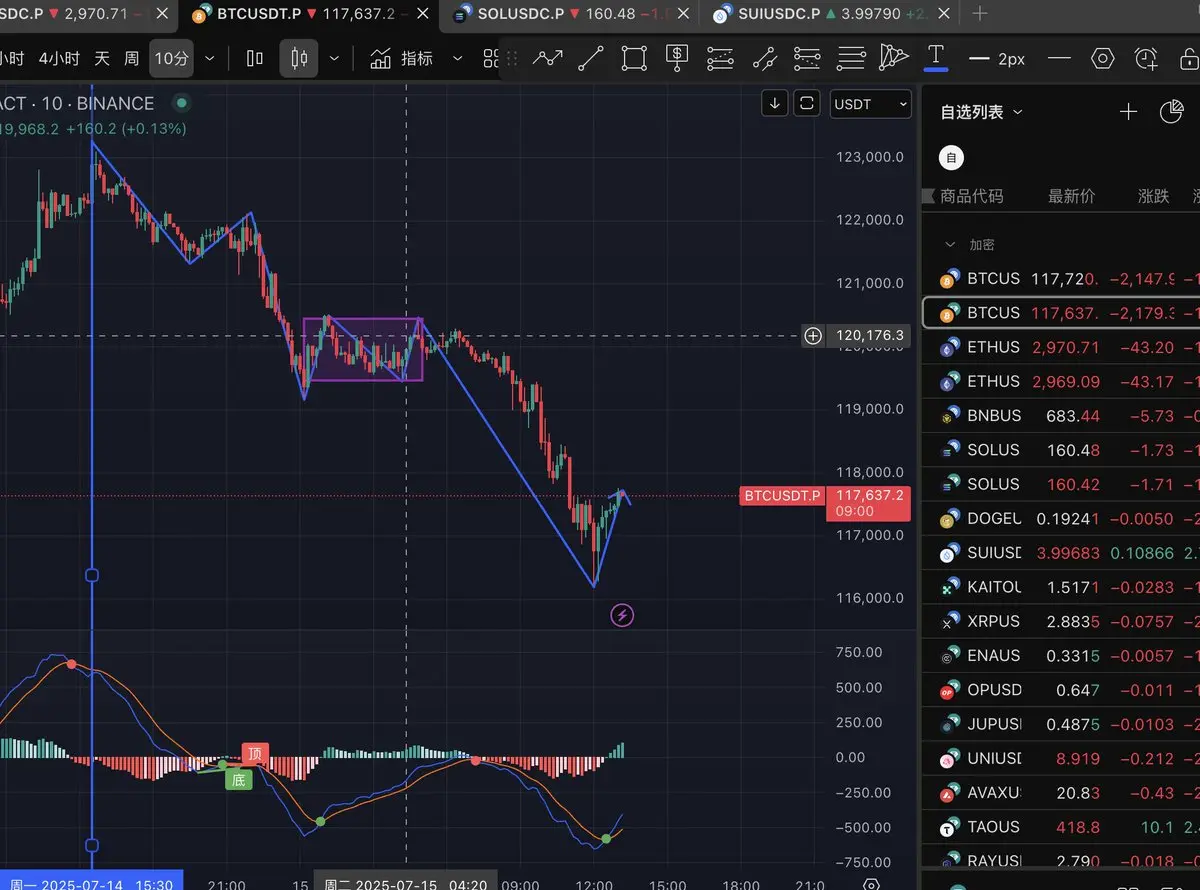Open the indicator templates grid icon
Screen dimensions: 1200x890
coord(490,58)
